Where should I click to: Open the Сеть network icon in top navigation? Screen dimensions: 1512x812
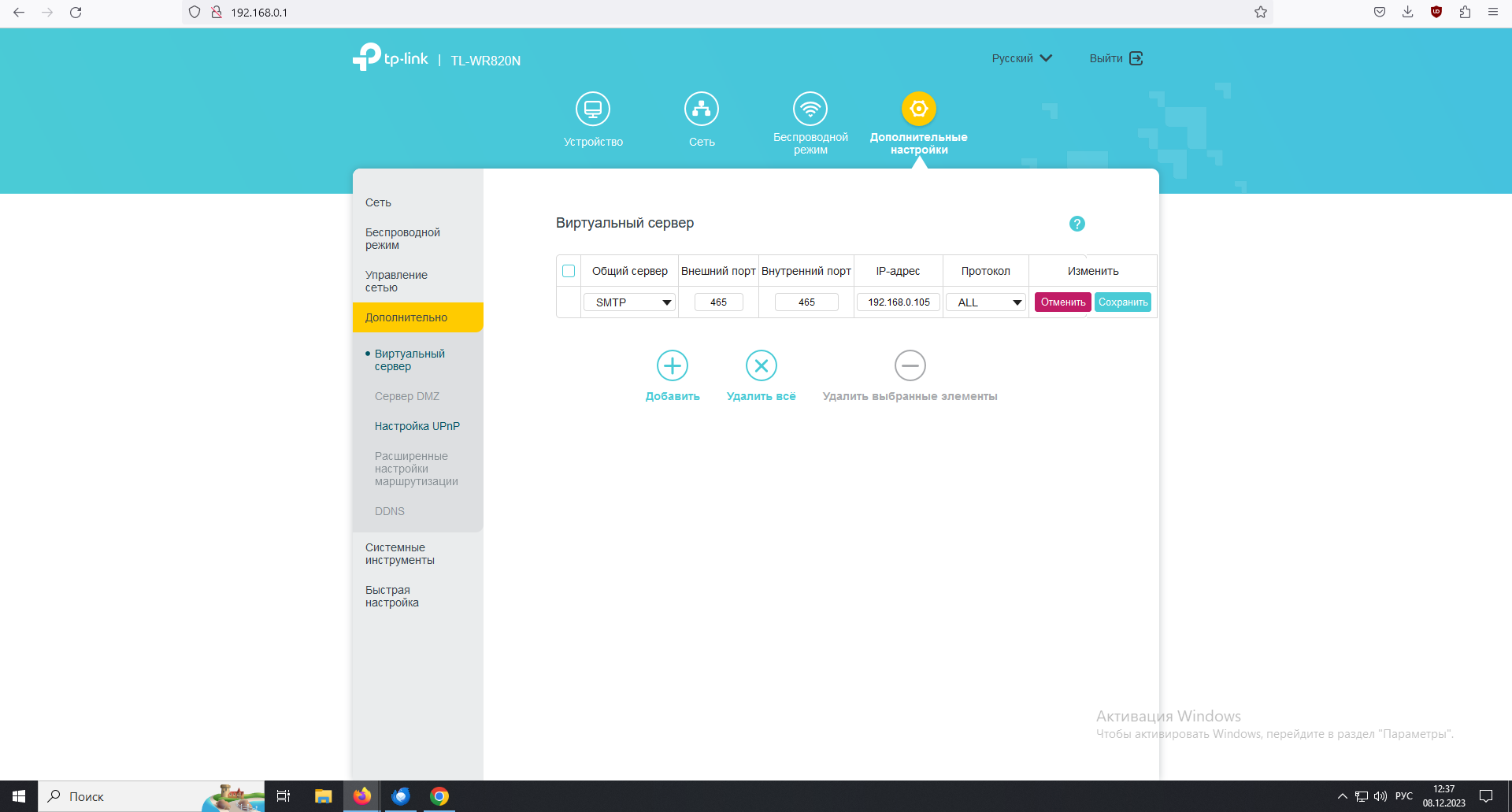click(701, 109)
